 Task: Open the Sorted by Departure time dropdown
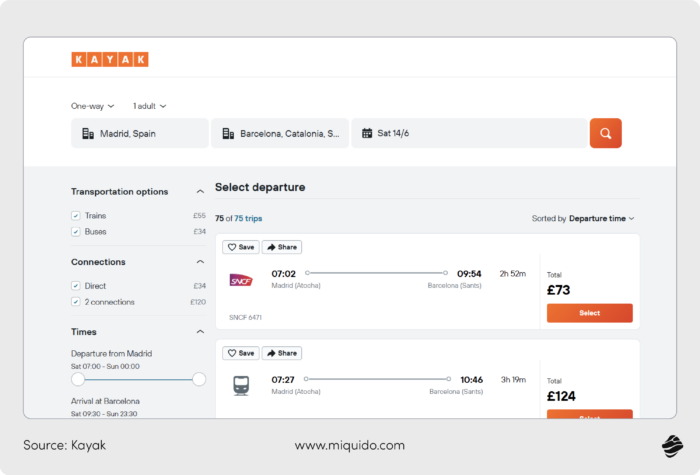[x=583, y=218]
